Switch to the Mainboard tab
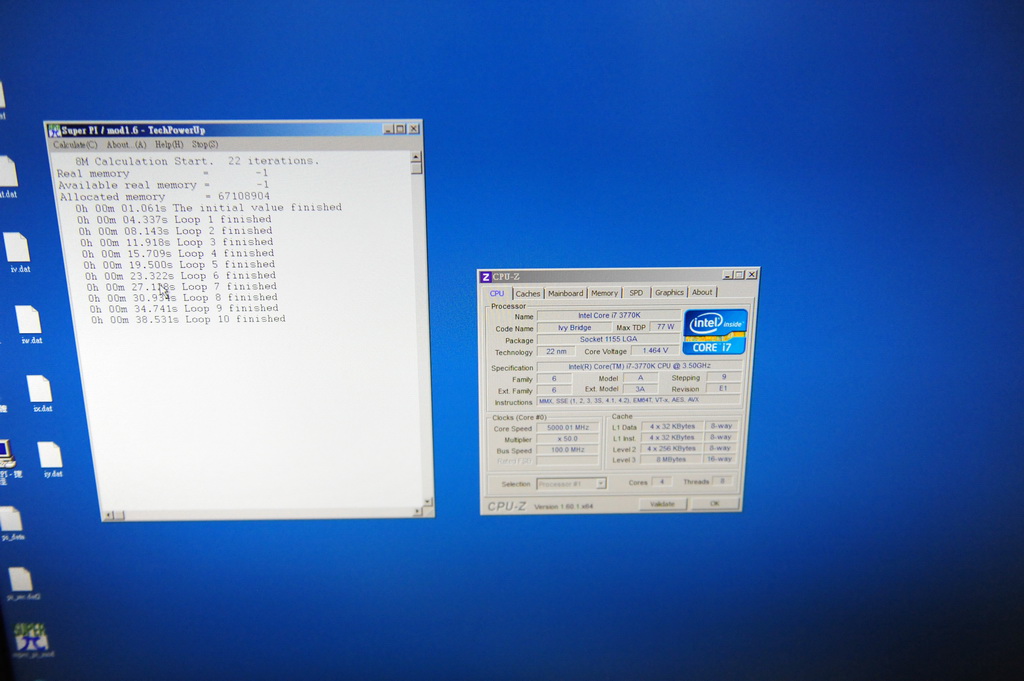This screenshot has width=1024, height=681. 566,293
